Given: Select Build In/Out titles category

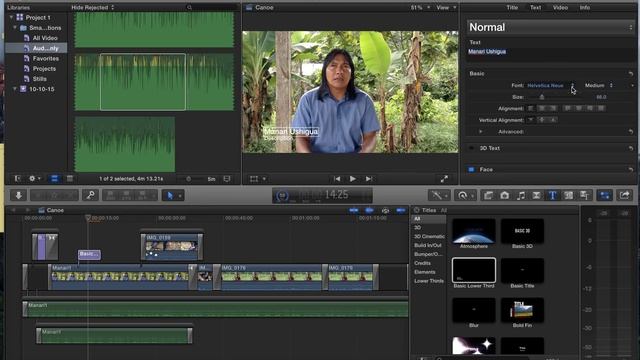Looking at the screenshot, I should point(428,245).
